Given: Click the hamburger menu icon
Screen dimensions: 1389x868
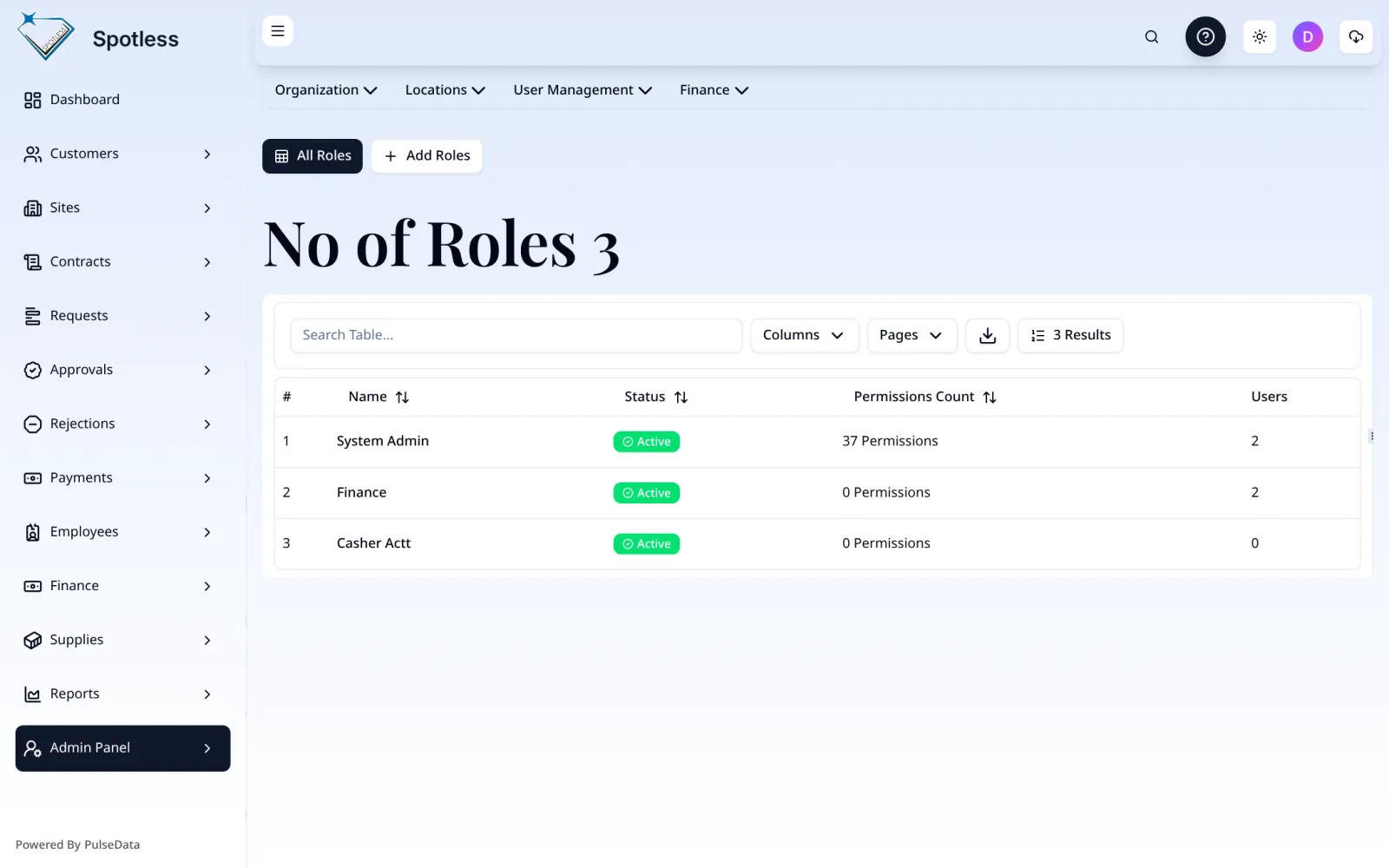Looking at the screenshot, I should coord(278,31).
